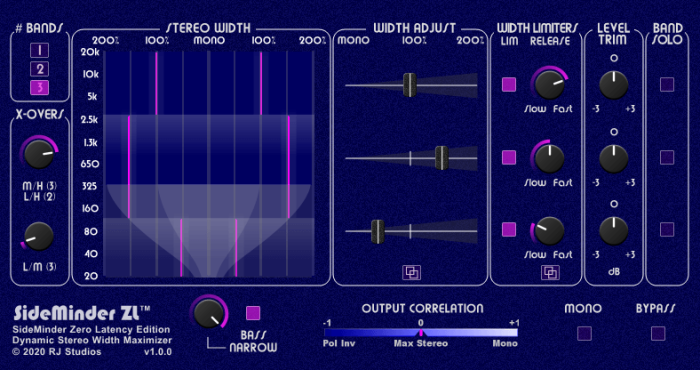The height and width of the screenshot is (370, 700).
Task: Enable solo for the top band
Action: (667, 84)
